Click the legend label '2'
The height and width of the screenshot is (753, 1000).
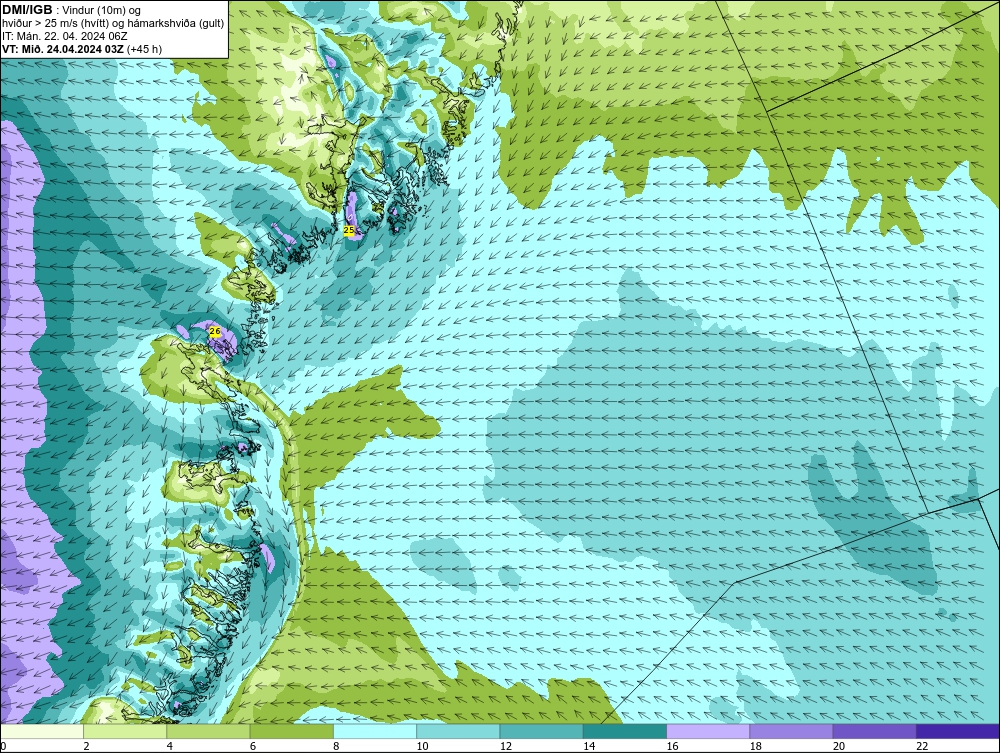[86, 747]
